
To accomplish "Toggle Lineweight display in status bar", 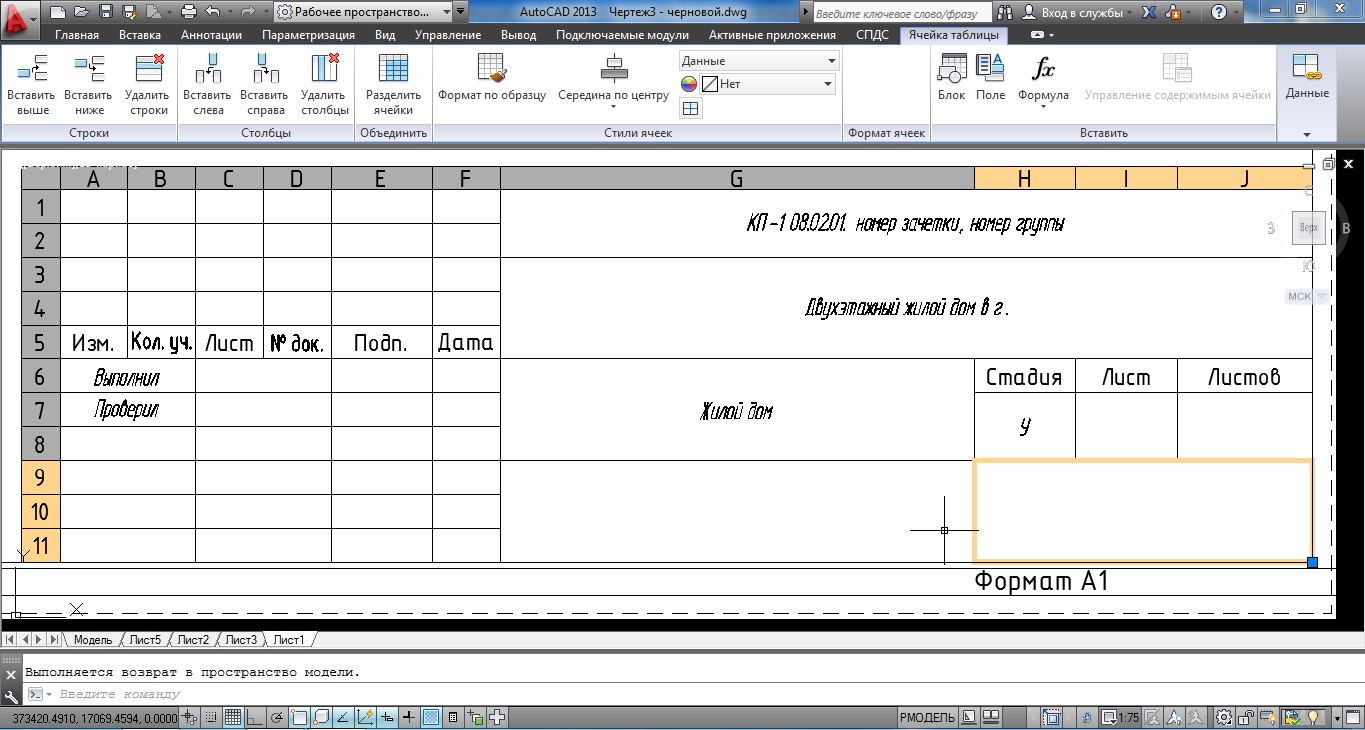I will pos(408,717).
